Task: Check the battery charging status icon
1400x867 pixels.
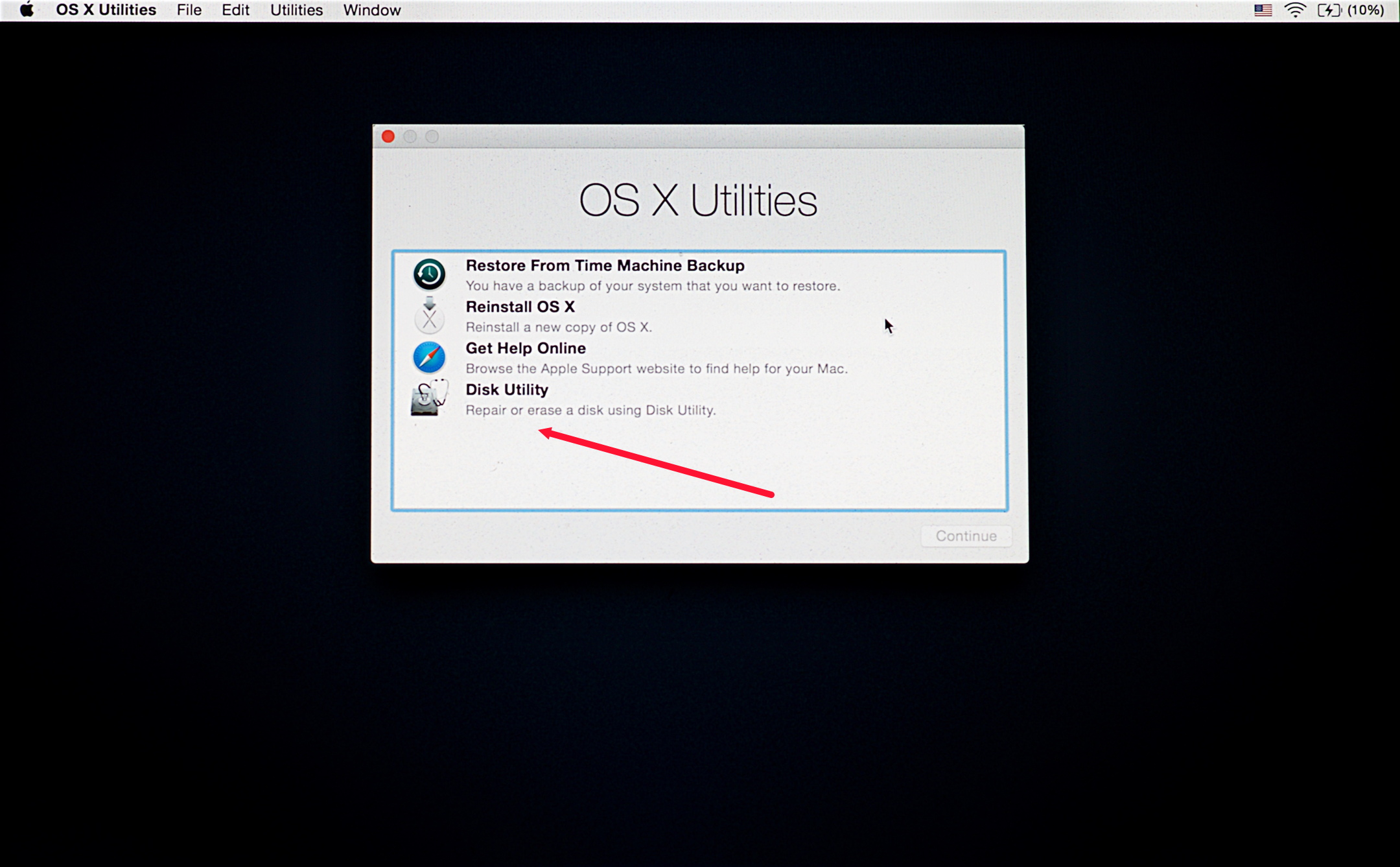Action: click(x=1329, y=10)
